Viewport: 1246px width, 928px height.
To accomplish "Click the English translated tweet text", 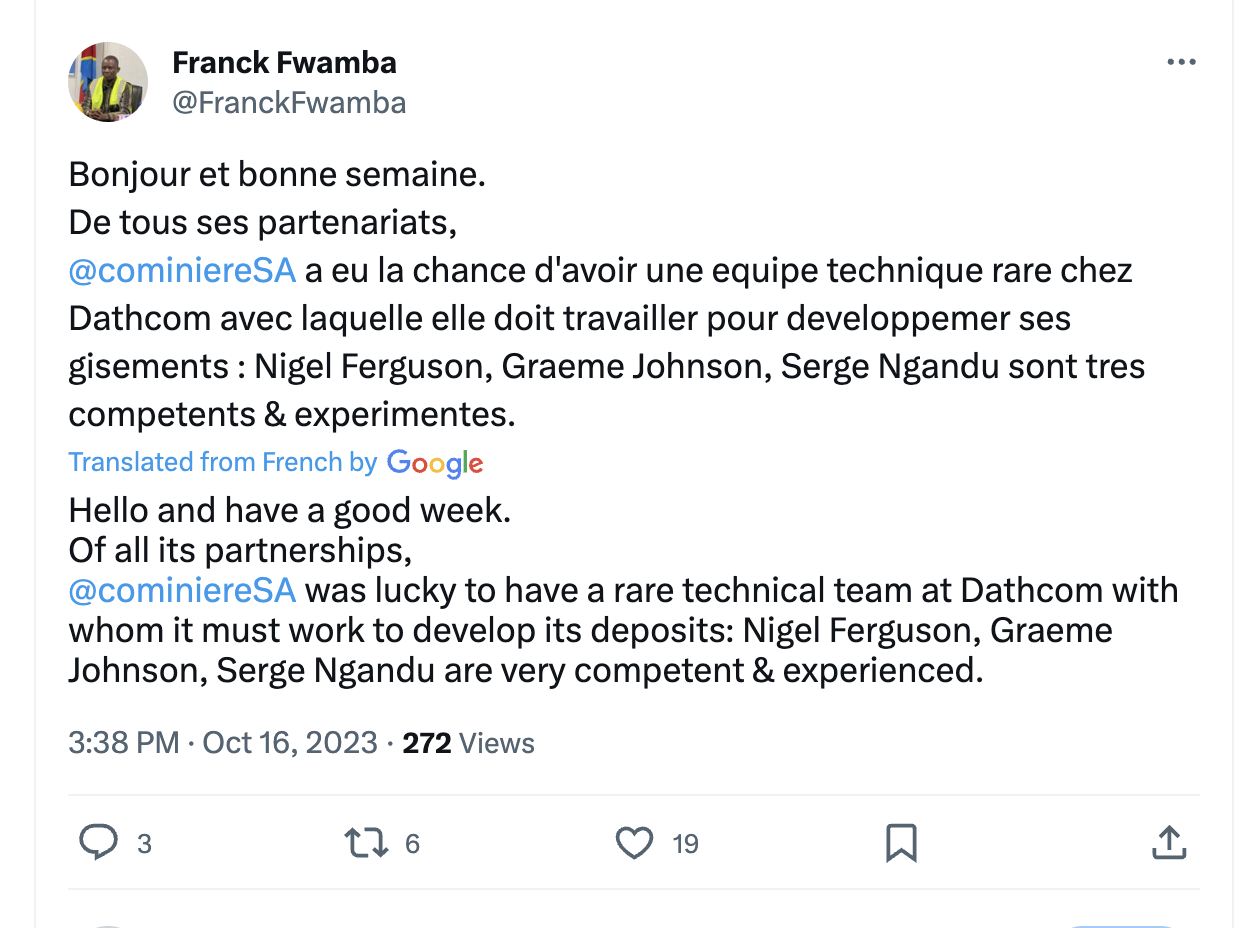I will [x=600, y=630].
